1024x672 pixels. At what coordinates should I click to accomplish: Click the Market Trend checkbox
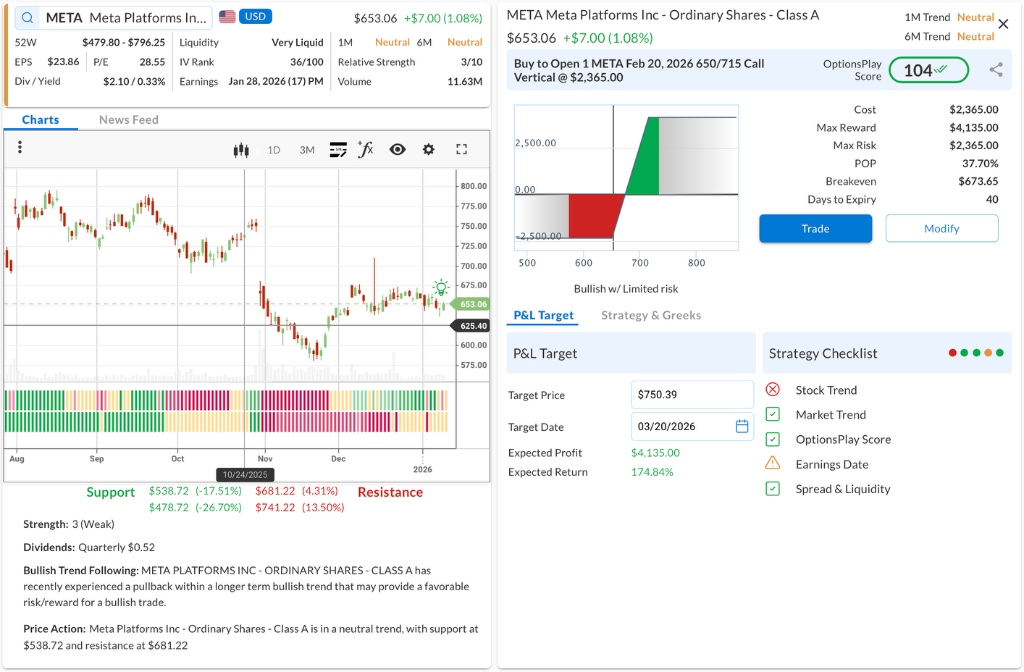click(x=772, y=414)
